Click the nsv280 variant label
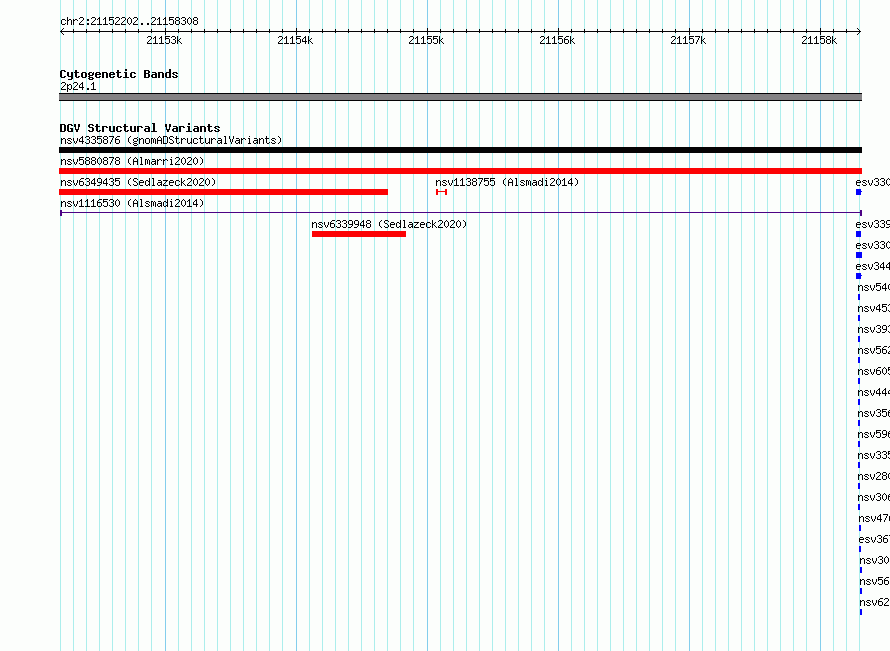 pos(874,476)
